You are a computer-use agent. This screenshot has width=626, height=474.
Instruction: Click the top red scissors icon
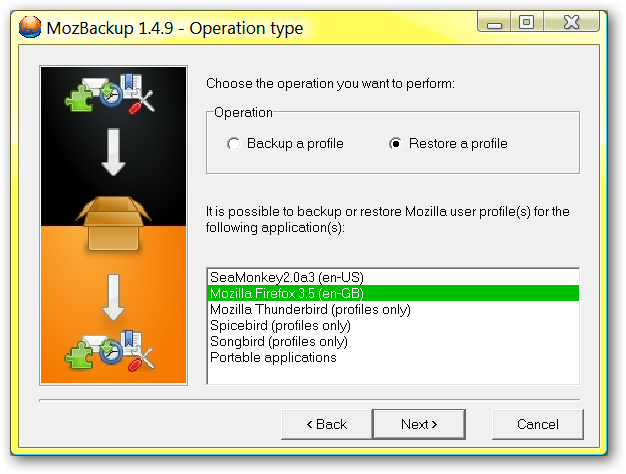click(141, 103)
